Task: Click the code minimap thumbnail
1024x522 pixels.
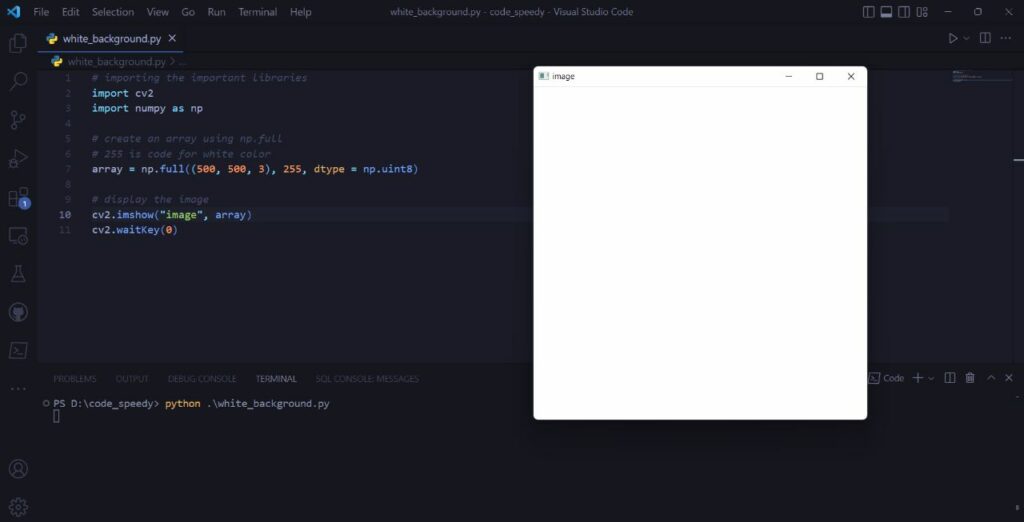Action: (980, 76)
